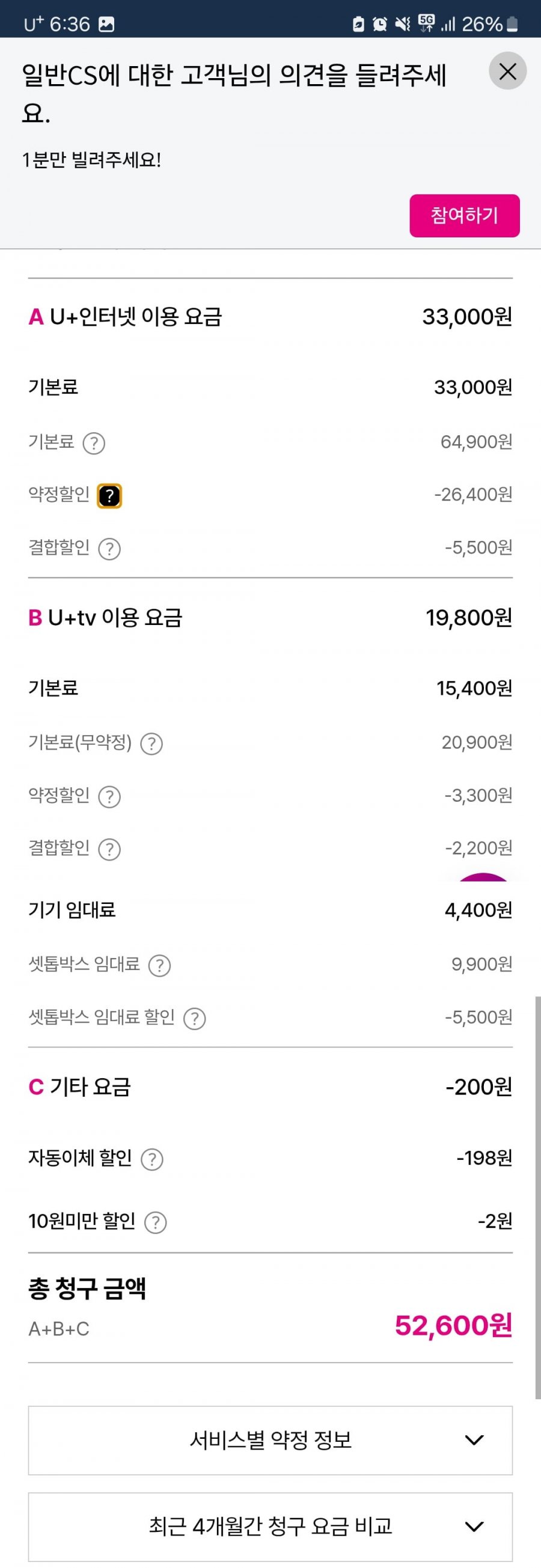Image resolution: width=541 pixels, height=1568 pixels.
Task: Dismiss the survey banner with X
Action: [x=507, y=71]
